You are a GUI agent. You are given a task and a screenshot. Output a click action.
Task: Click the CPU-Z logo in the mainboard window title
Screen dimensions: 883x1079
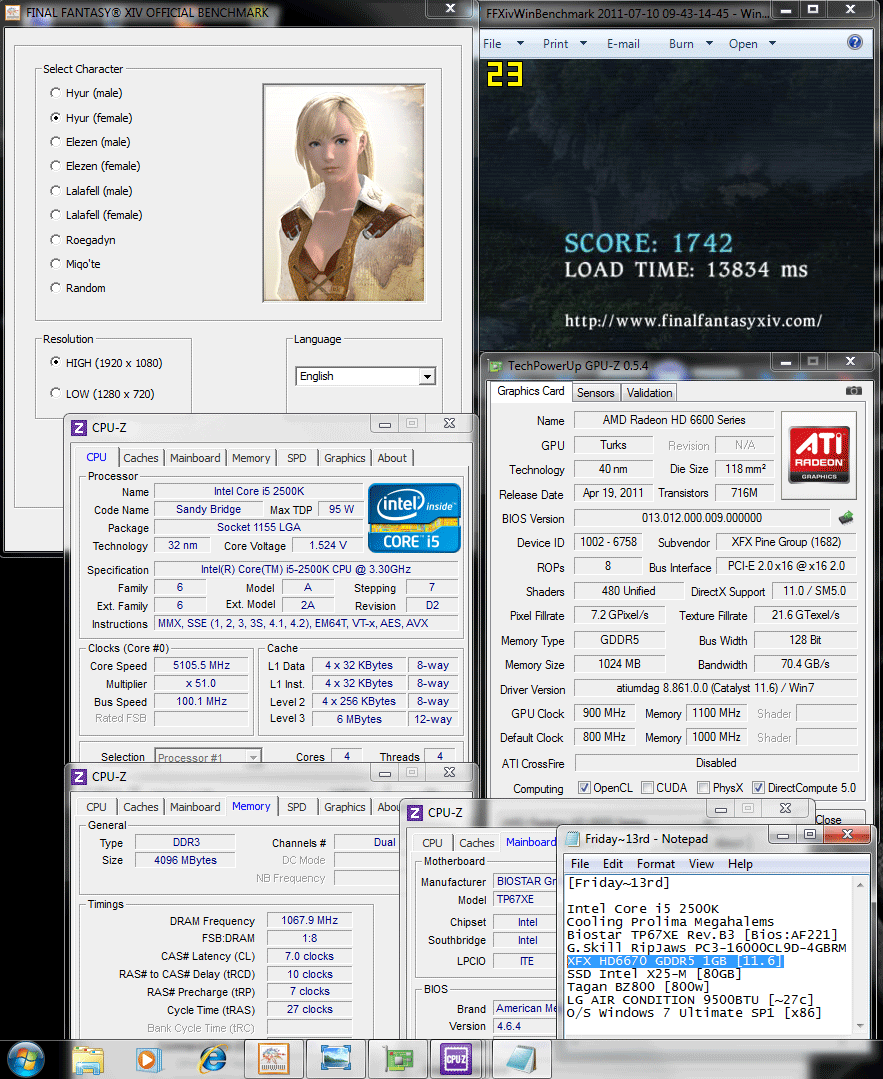(x=415, y=813)
